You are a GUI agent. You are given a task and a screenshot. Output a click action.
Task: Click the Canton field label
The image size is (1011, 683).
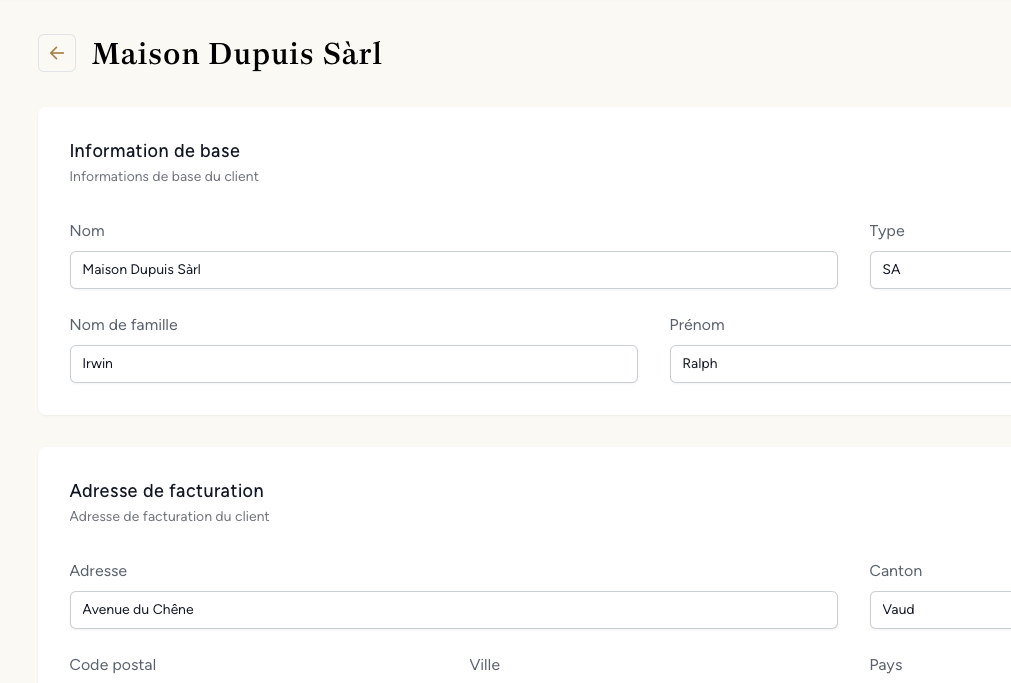[895, 570]
